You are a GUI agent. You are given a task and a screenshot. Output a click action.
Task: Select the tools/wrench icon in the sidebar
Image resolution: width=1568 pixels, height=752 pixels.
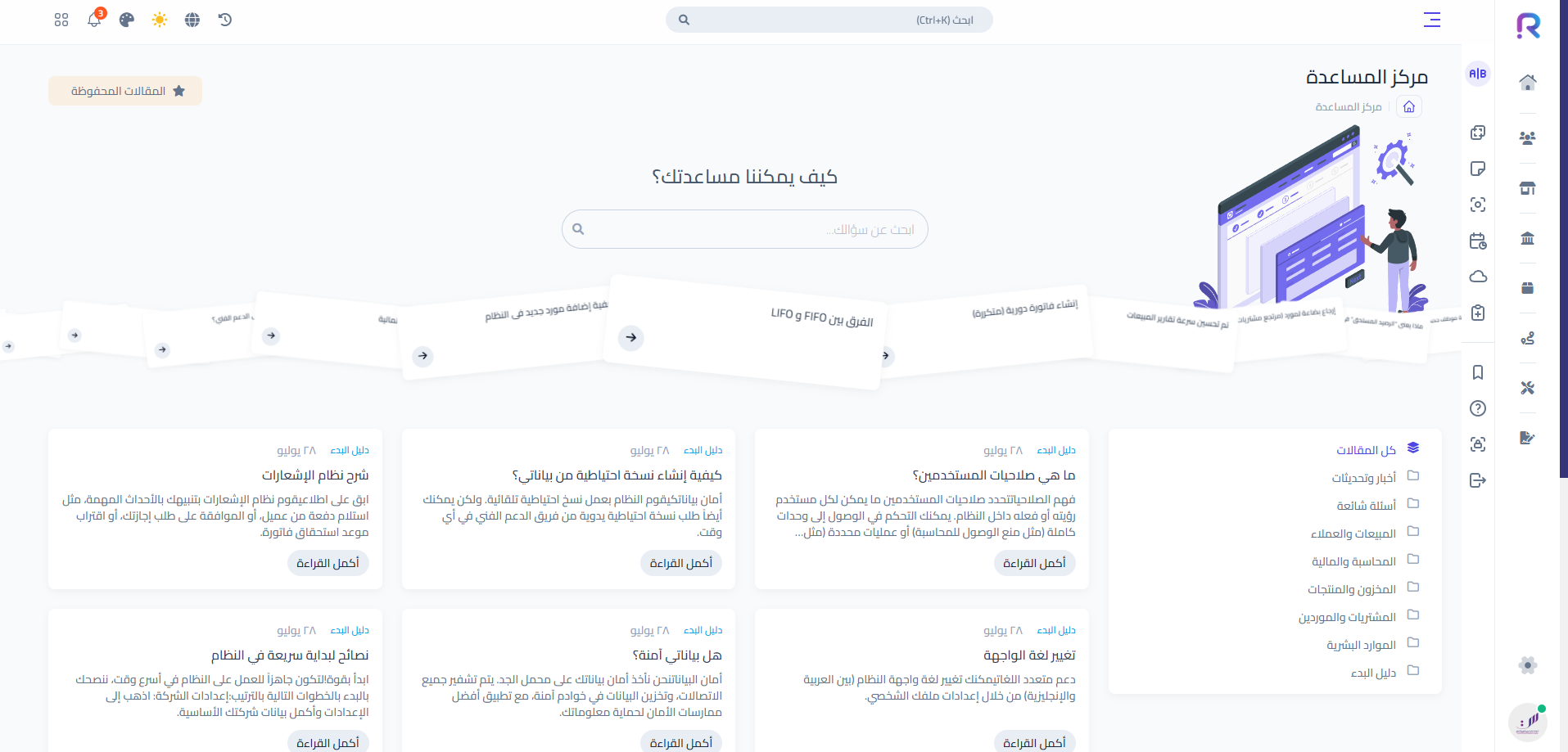click(1526, 389)
